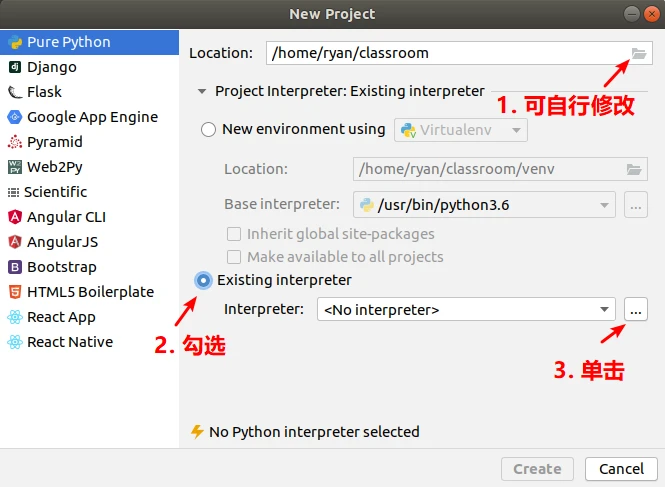Select Pure Python project type
The width and height of the screenshot is (665, 487).
click(89, 42)
